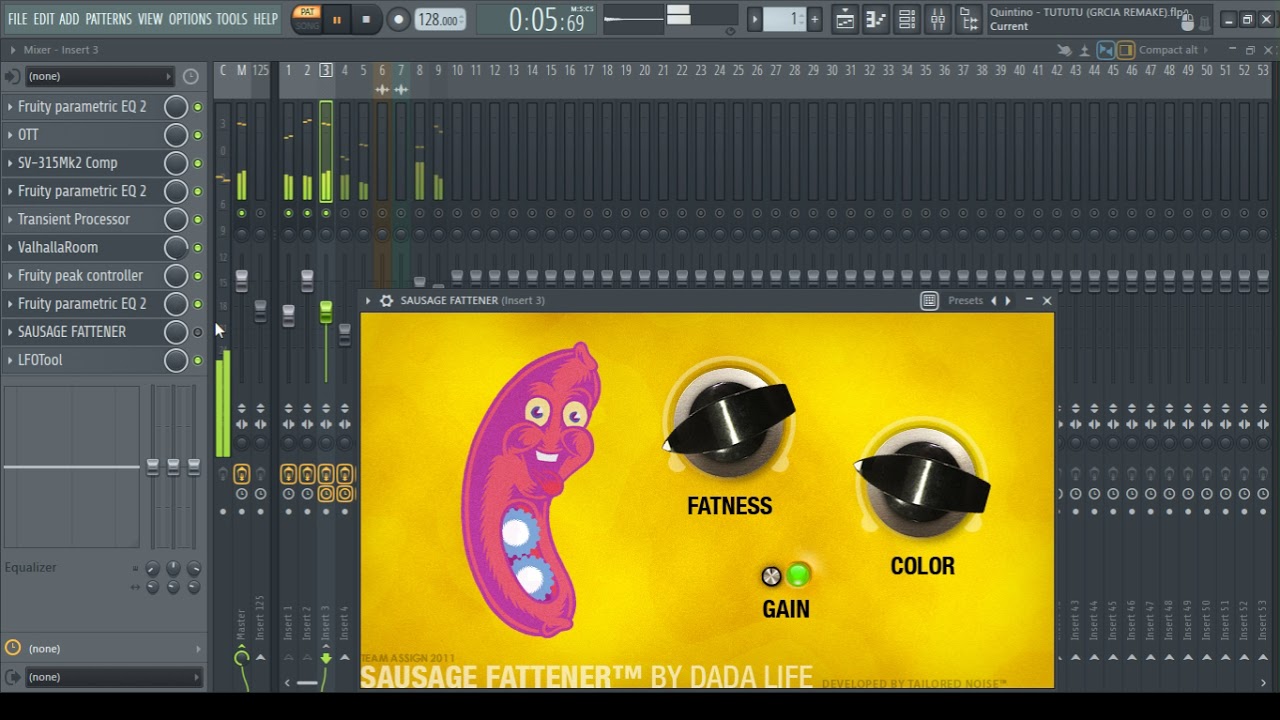Expand the OTT slot menu arrow
Viewport: 1280px width, 720px height.
point(10,134)
